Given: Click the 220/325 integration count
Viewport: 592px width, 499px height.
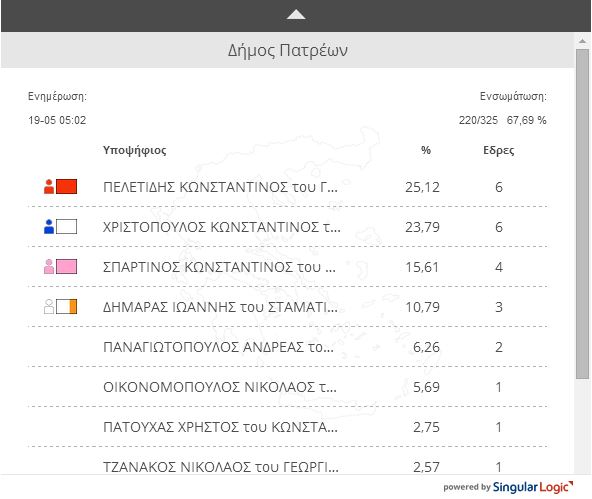Looking at the screenshot, I should pos(478,120).
